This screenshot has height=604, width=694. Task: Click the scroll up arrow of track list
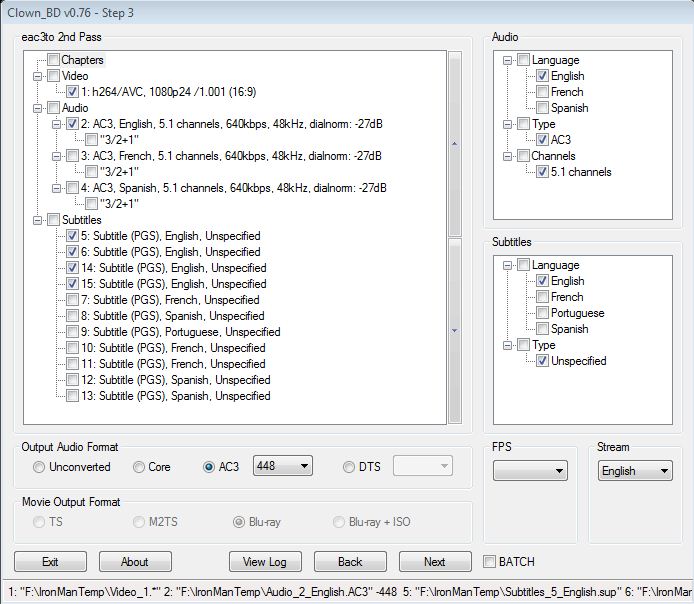point(455,143)
